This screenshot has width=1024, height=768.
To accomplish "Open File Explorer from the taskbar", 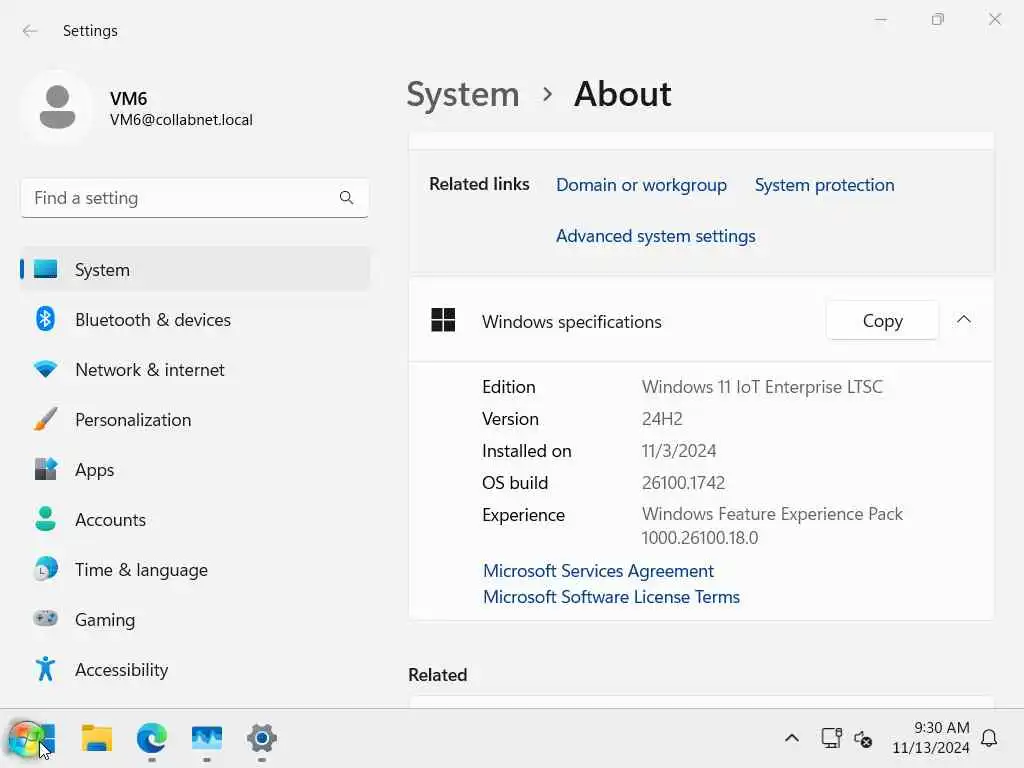I will click(x=97, y=739).
